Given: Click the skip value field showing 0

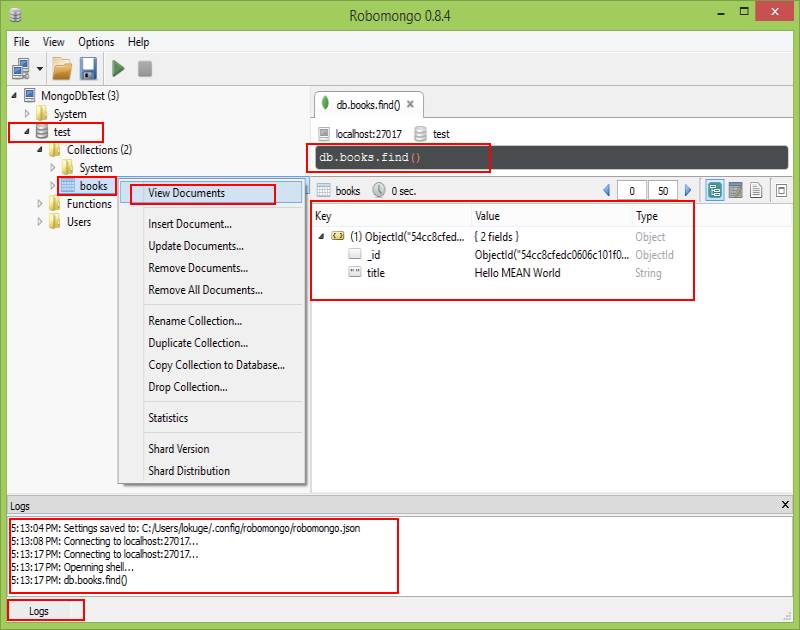Looking at the screenshot, I should (632, 191).
